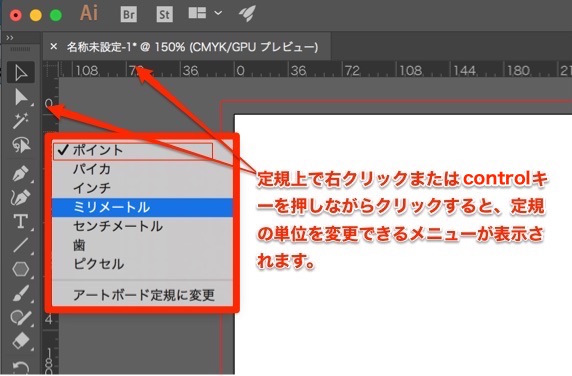
Task: Select the Magic Wand tool
Action: pos(21,121)
